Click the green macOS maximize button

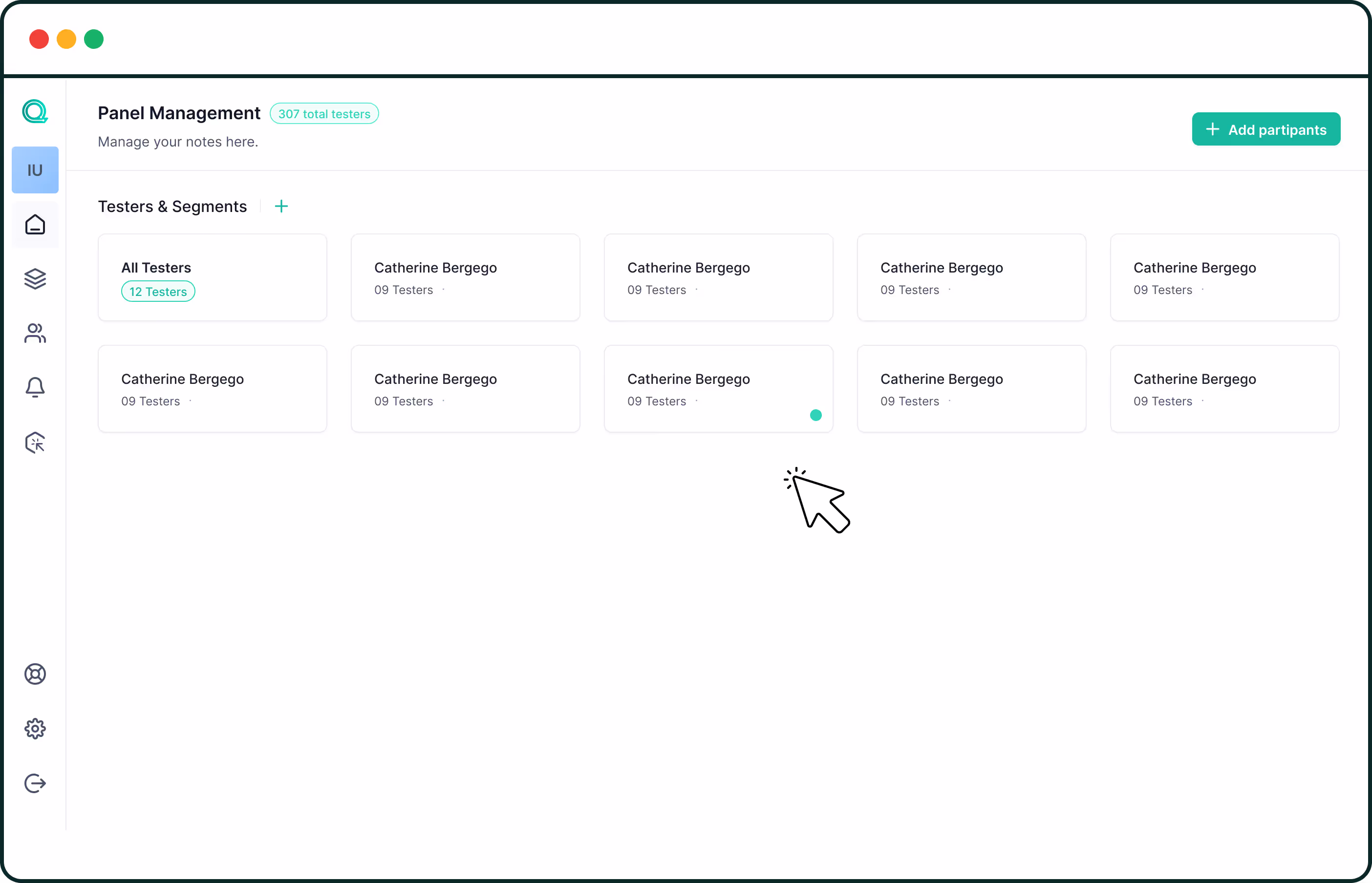point(93,39)
